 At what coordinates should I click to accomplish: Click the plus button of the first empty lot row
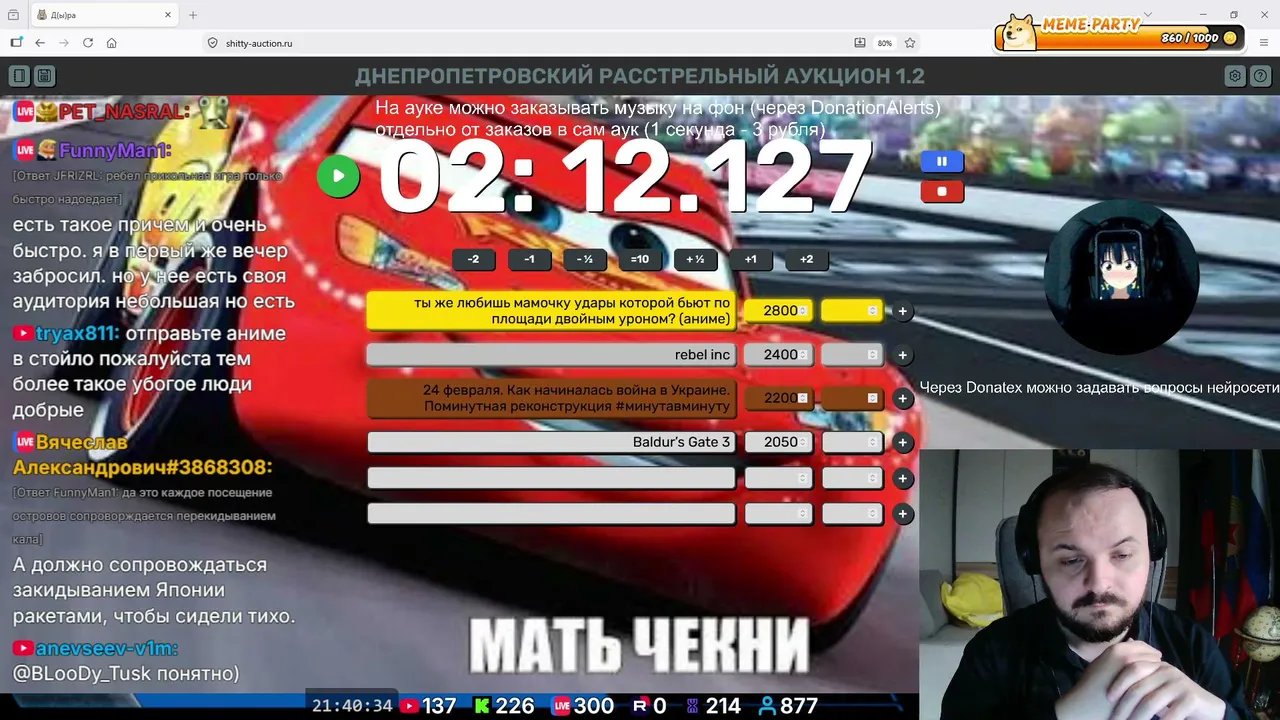tap(902, 478)
